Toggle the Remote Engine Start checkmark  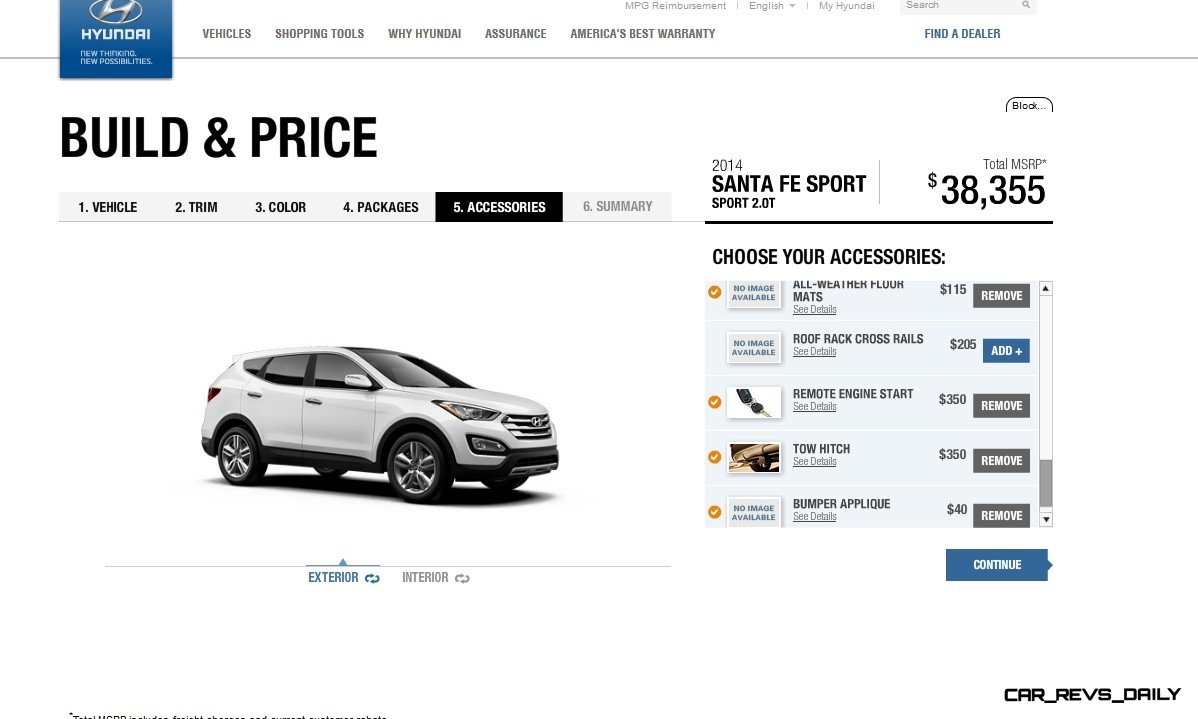coord(714,402)
